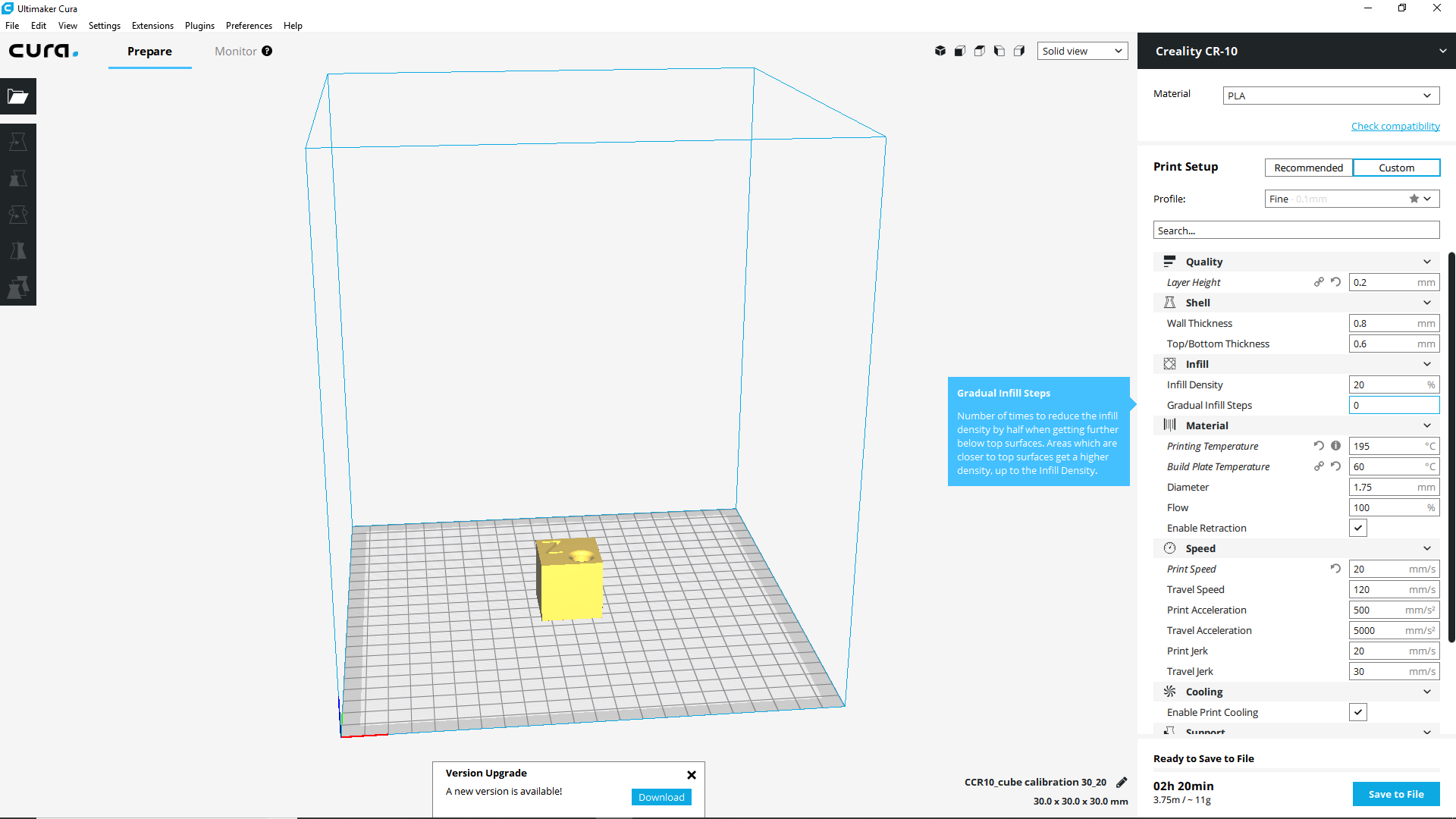Open the File menu
This screenshot has height=819, width=1456.
pos(12,25)
